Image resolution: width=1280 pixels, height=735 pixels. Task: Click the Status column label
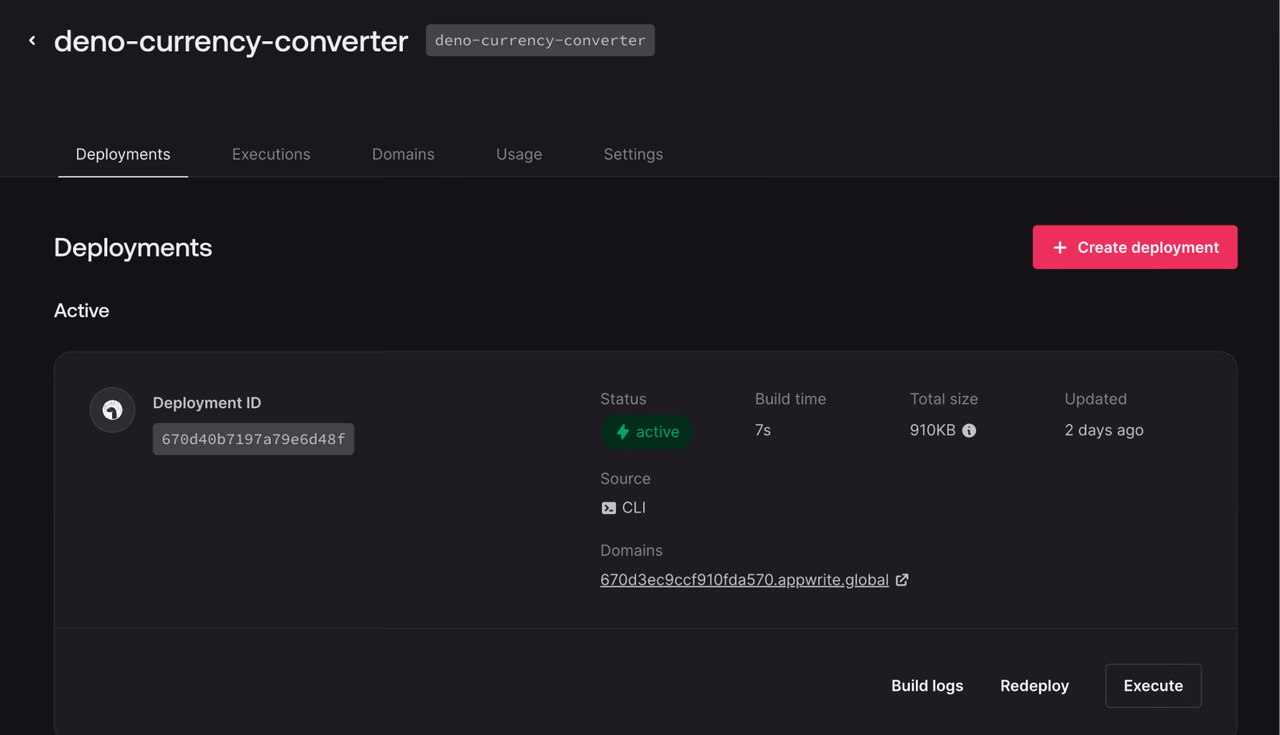(623, 399)
